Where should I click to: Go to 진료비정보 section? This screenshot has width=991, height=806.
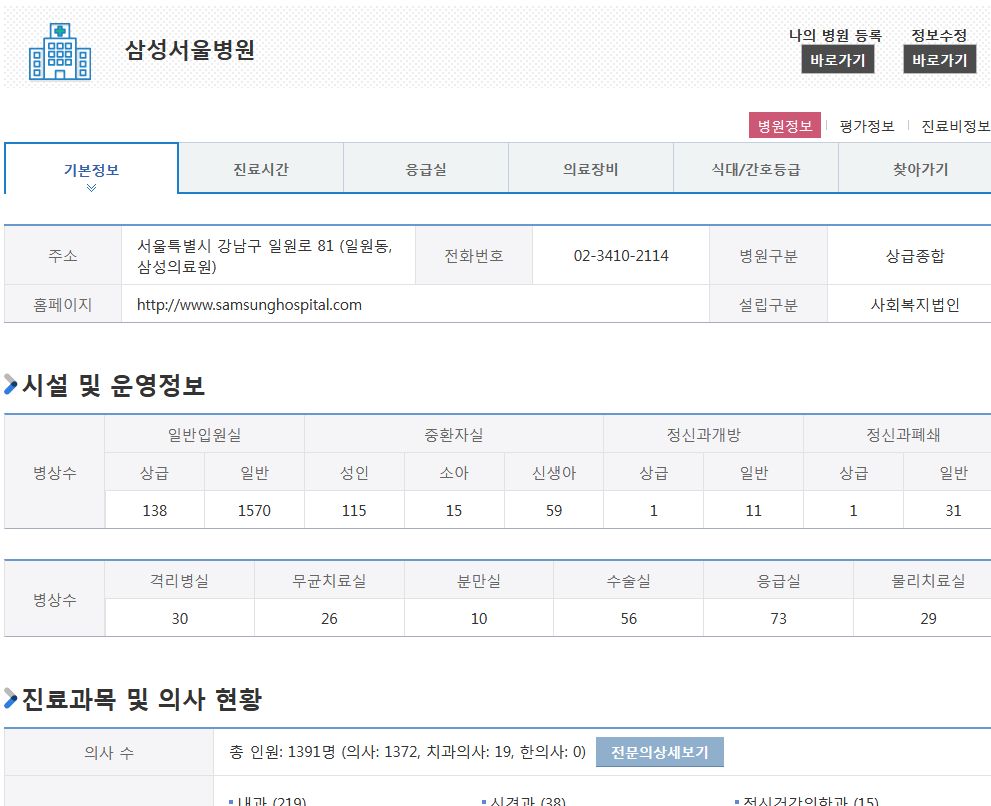point(955,126)
